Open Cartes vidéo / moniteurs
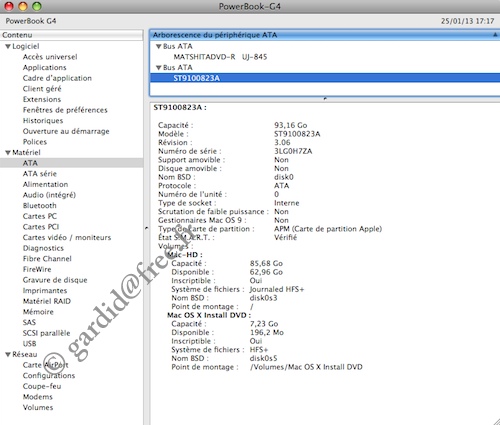The height and width of the screenshot is (425, 500). (67, 238)
